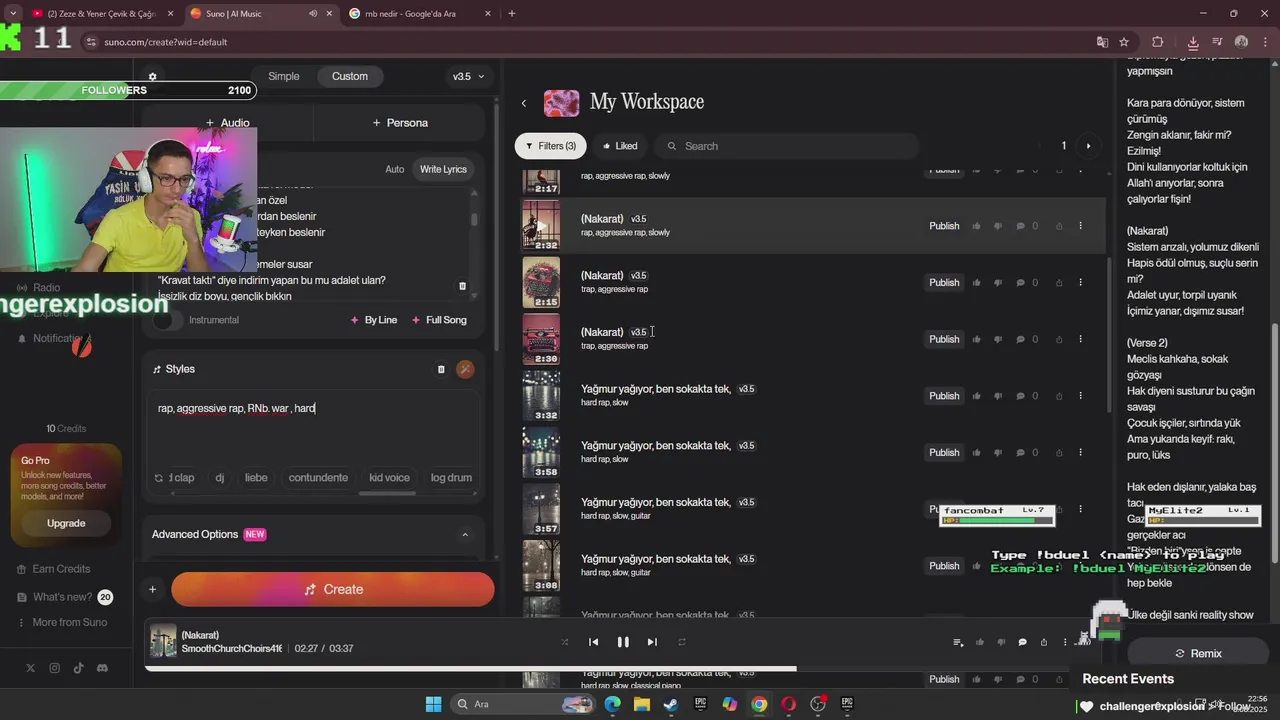The width and height of the screenshot is (1280, 720).
Task: Open More from Suno menu
Action: click(62, 622)
